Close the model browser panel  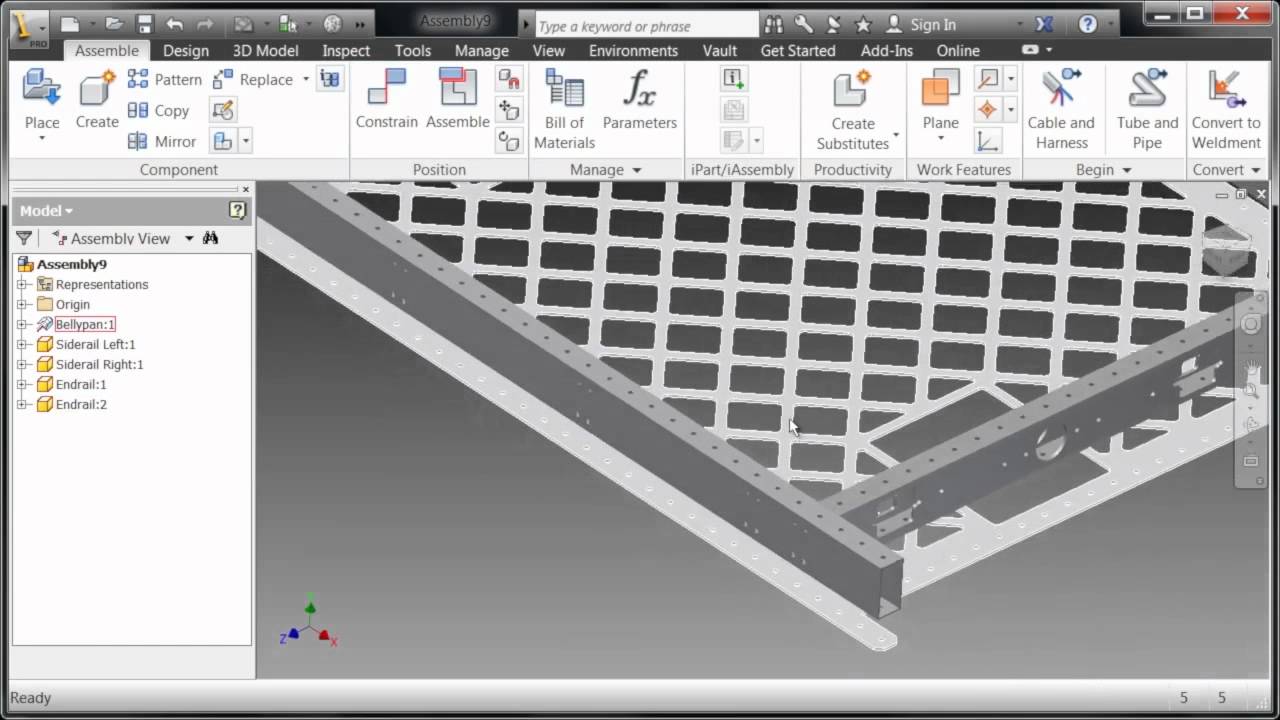pos(246,189)
